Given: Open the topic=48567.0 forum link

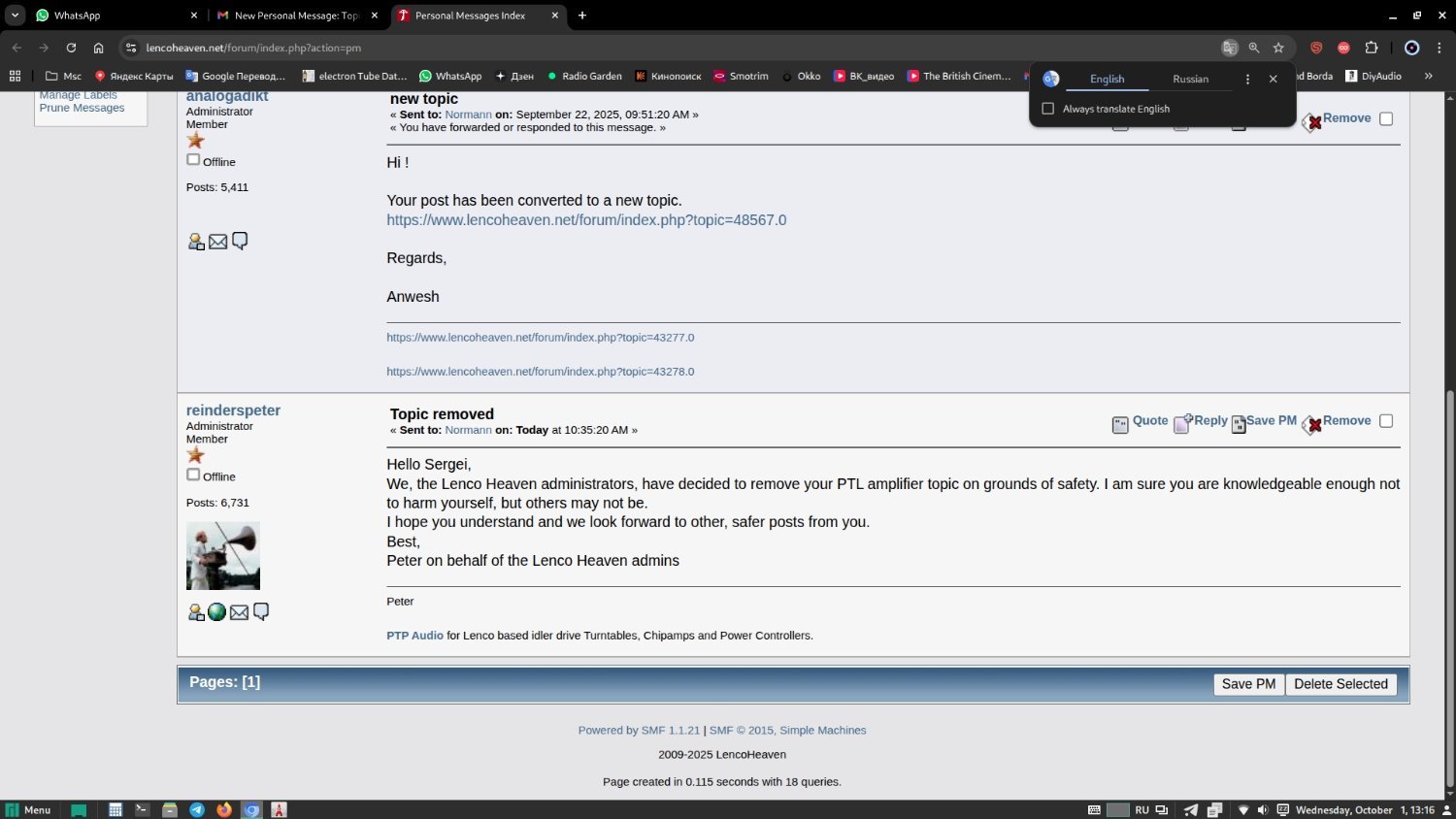Looking at the screenshot, I should click(586, 220).
